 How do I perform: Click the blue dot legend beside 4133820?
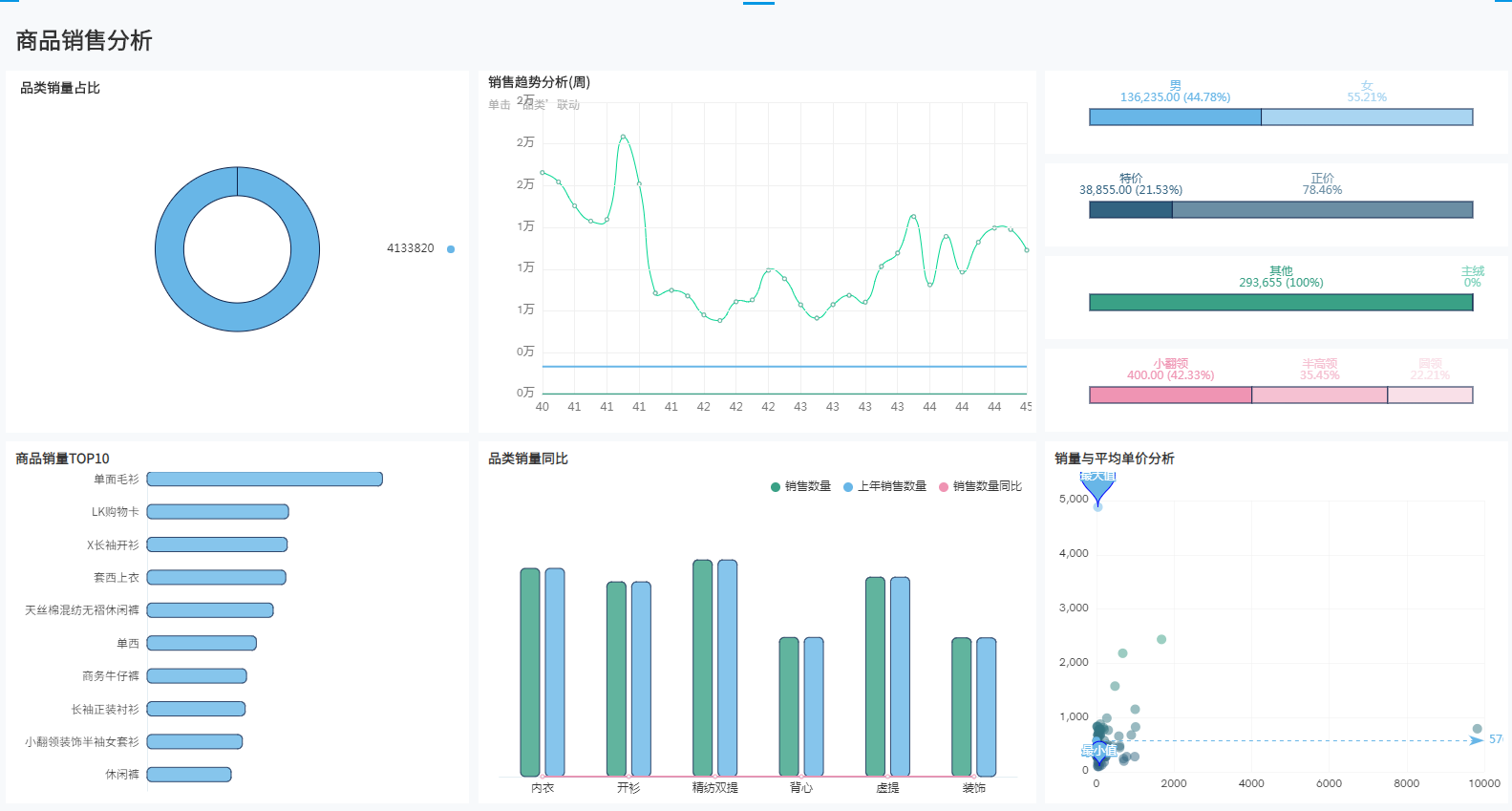click(x=451, y=249)
